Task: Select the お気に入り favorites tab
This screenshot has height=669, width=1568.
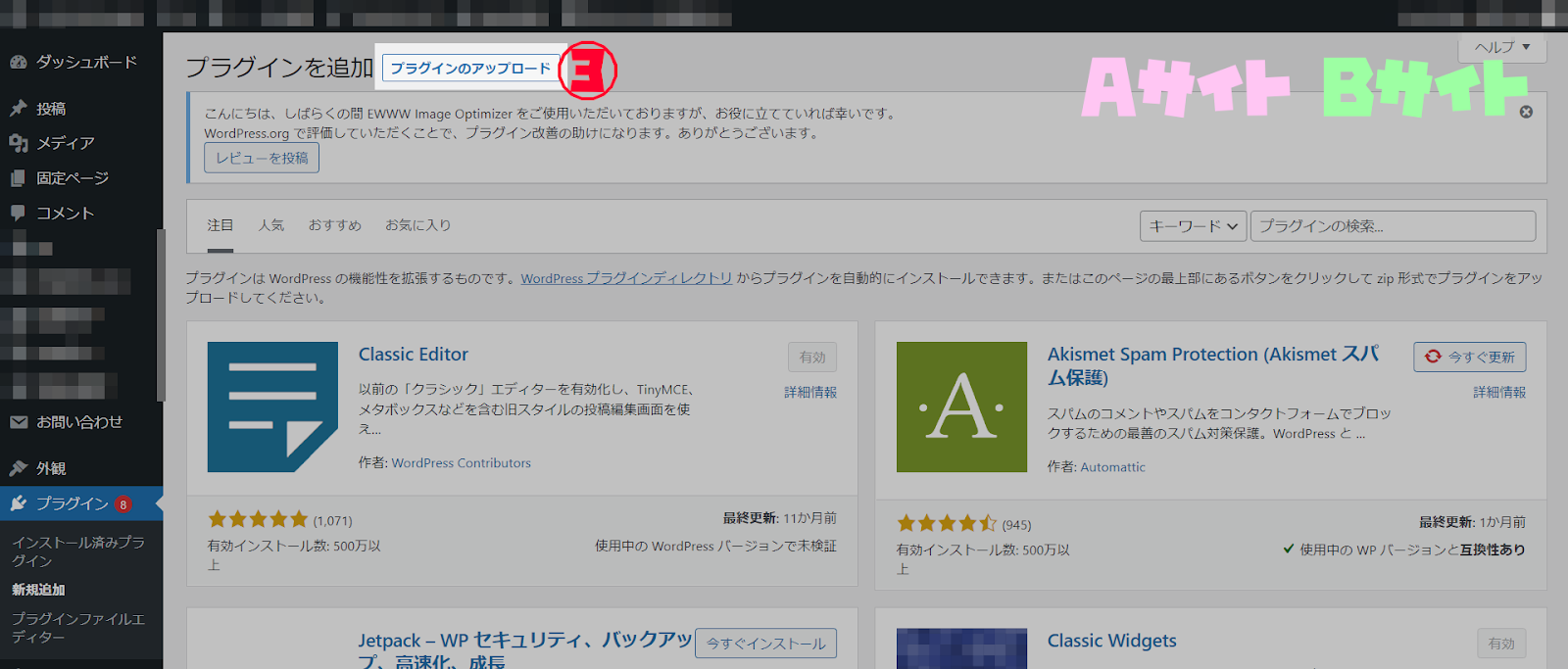Action: point(418,225)
